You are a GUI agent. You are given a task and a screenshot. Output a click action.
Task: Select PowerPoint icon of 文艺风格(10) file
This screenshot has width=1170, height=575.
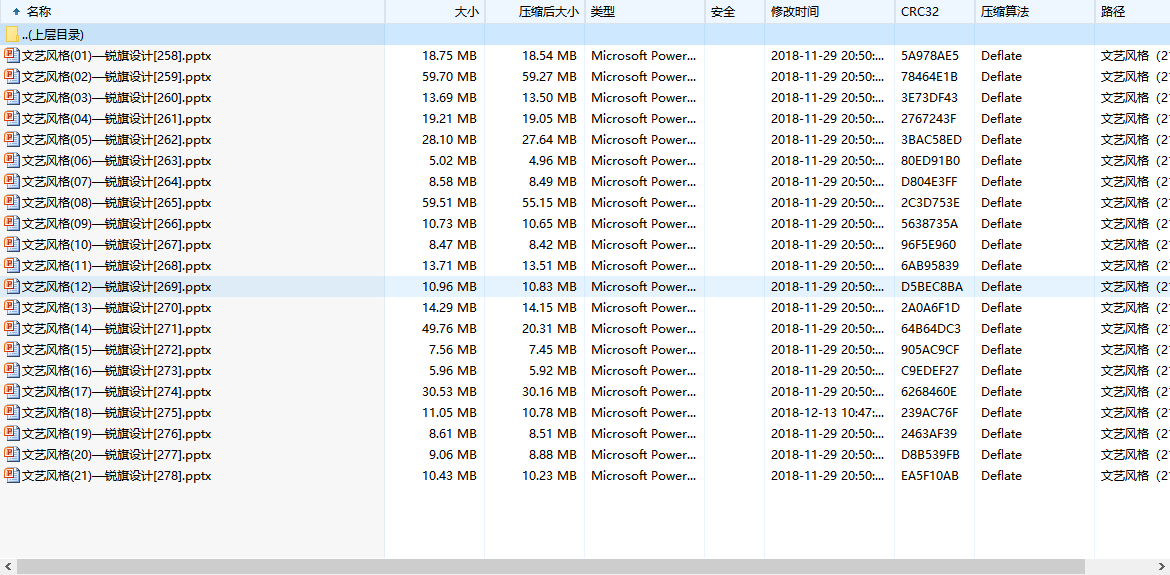coord(11,245)
